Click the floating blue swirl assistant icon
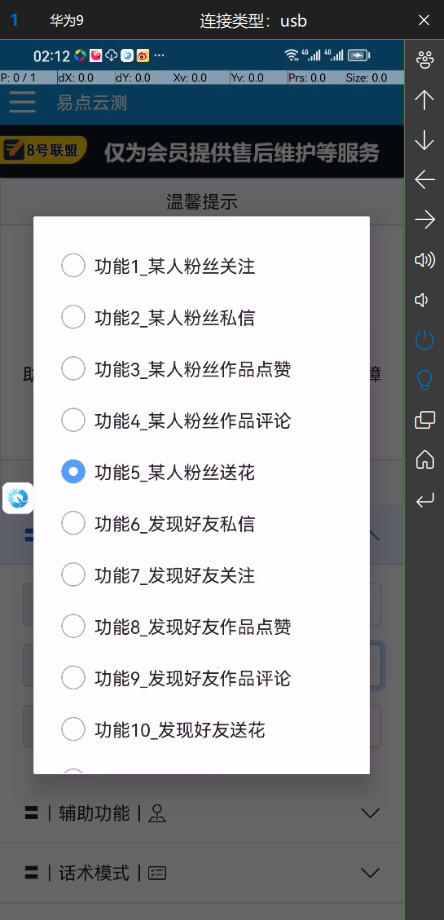The width and height of the screenshot is (444, 920). (18, 499)
